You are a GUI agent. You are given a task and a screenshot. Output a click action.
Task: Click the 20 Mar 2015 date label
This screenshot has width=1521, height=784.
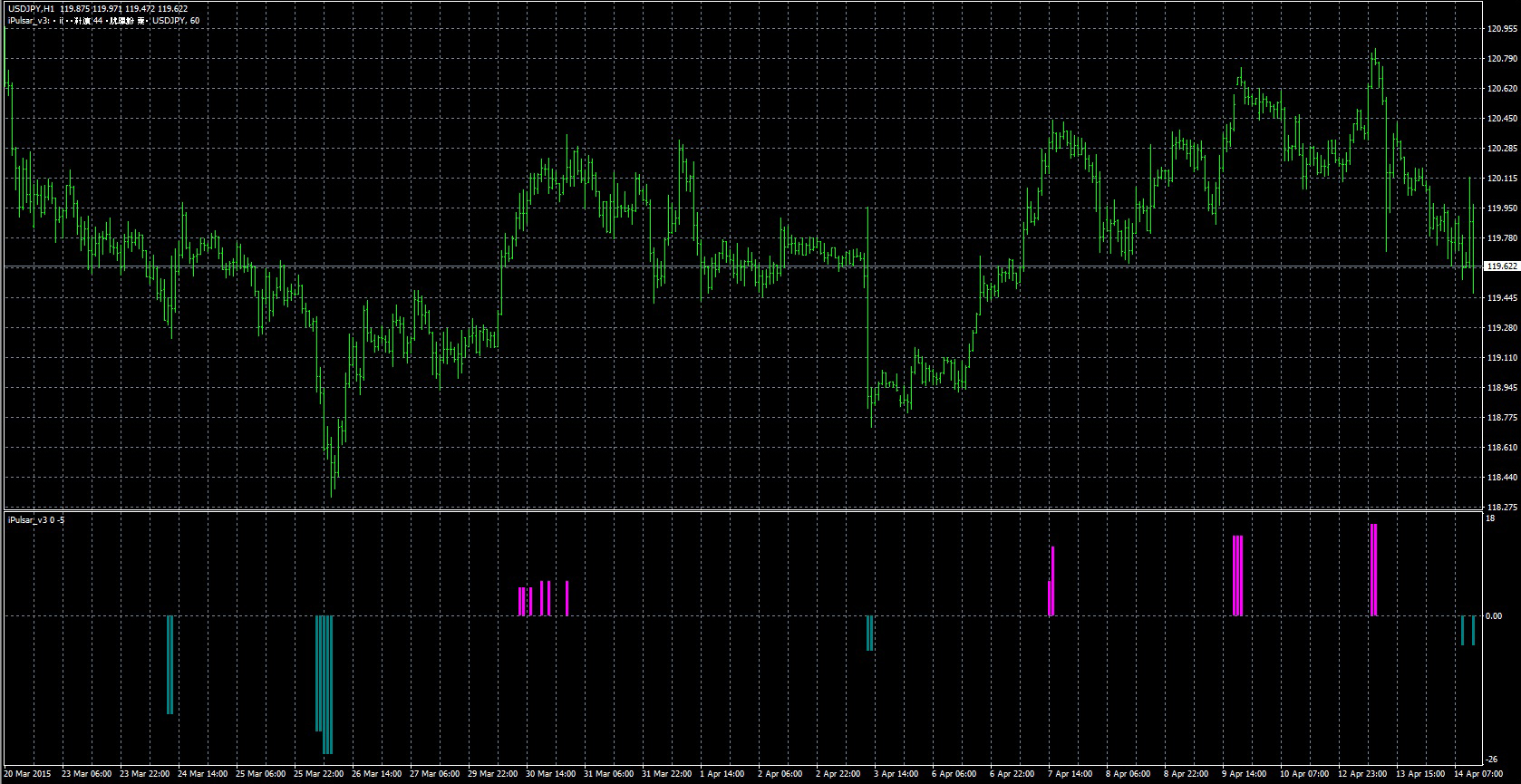point(27,774)
